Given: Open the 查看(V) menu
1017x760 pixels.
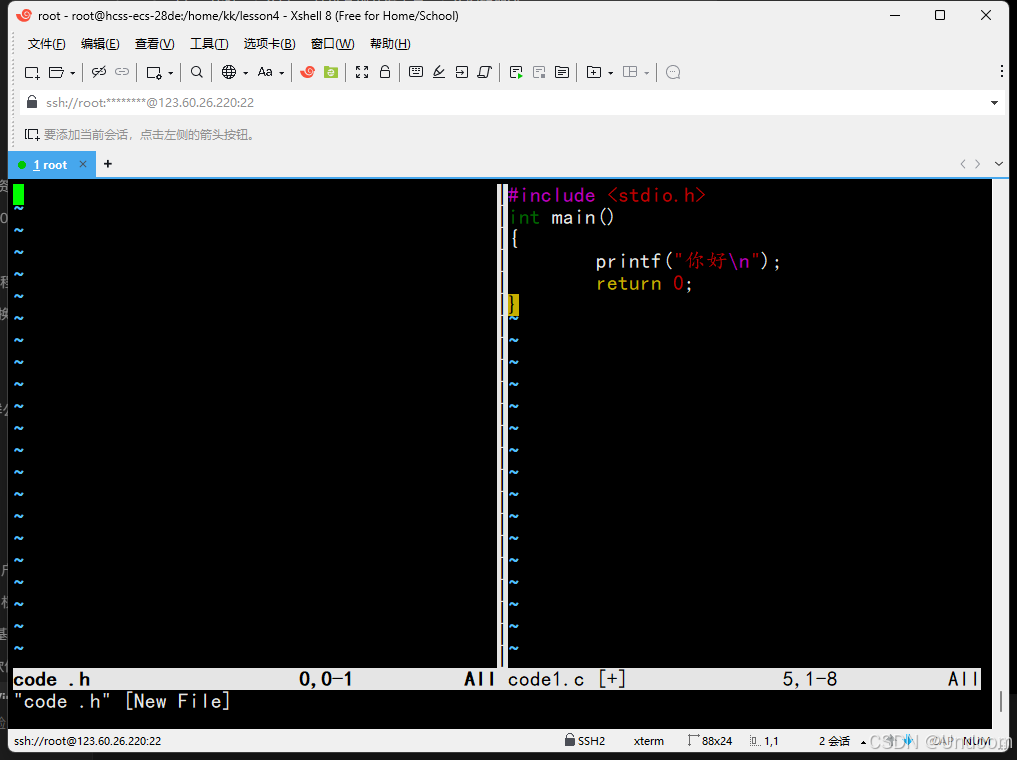Looking at the screenshot, I should (154, 43).
